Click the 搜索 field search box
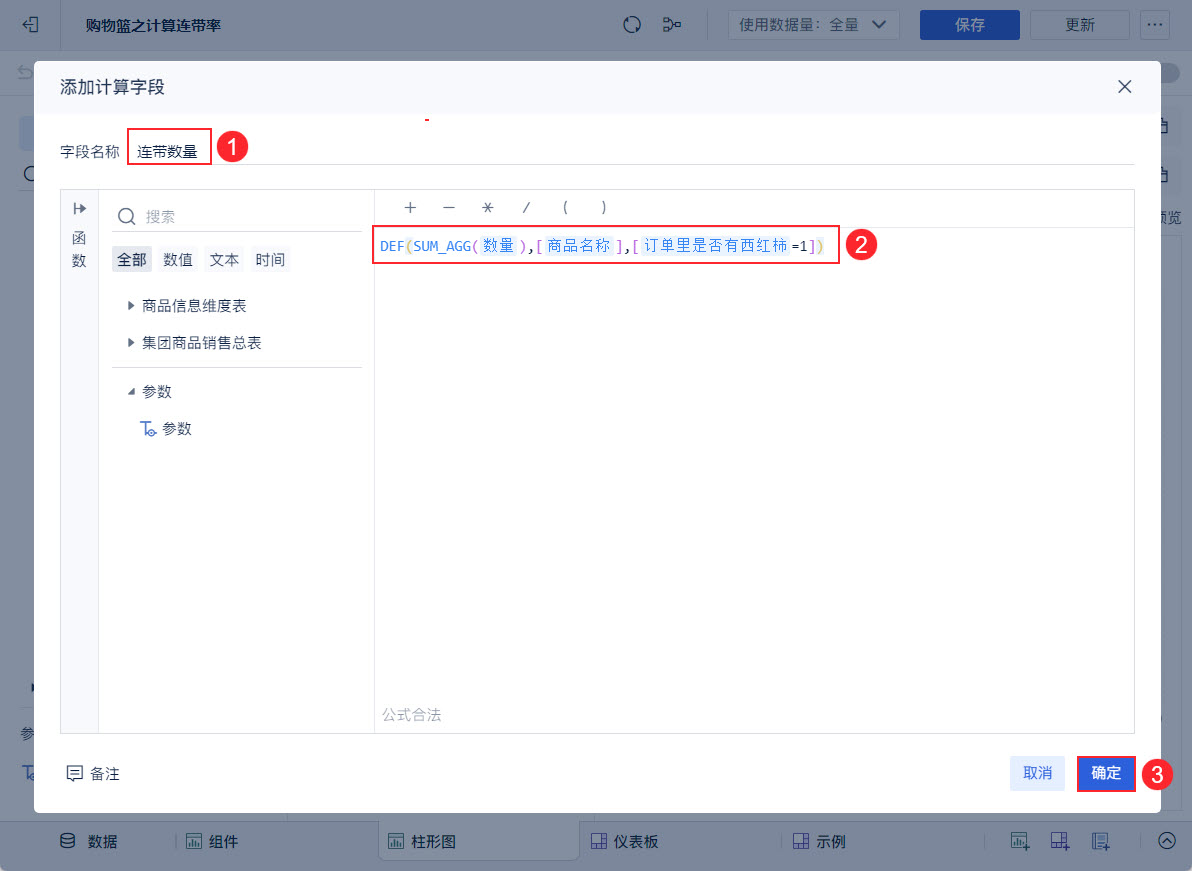This screenshot has width=1192, height=871. point(238,217)
